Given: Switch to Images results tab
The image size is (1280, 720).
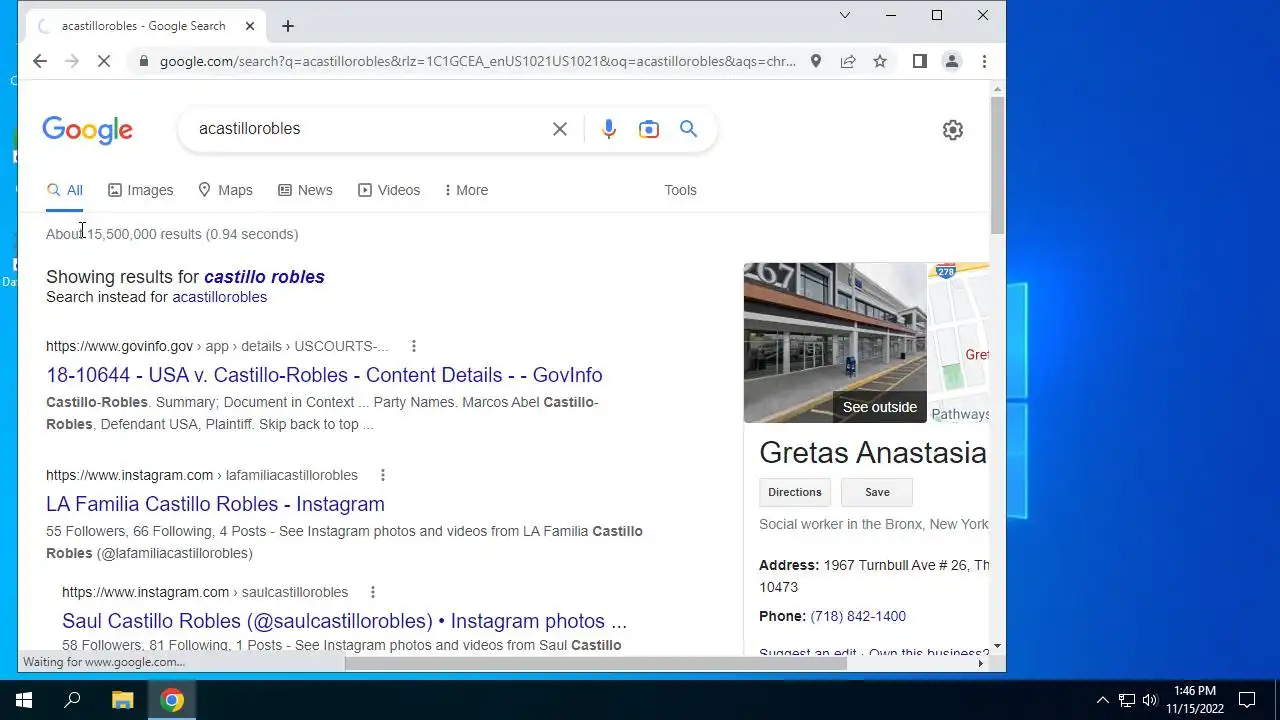Looking at the screenshot, I should tap(141, 190).
